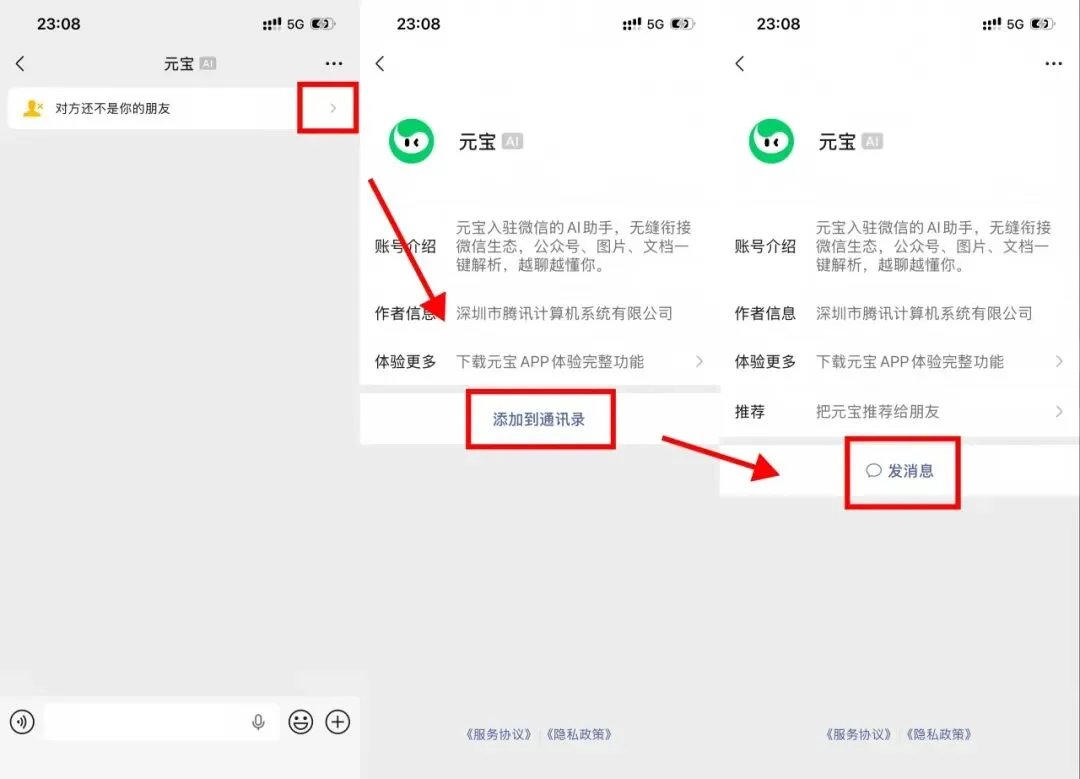Tap the AI badge next to 元宝 in right profile
Screen dimensions: 1080x779
[x=872, y=141]
